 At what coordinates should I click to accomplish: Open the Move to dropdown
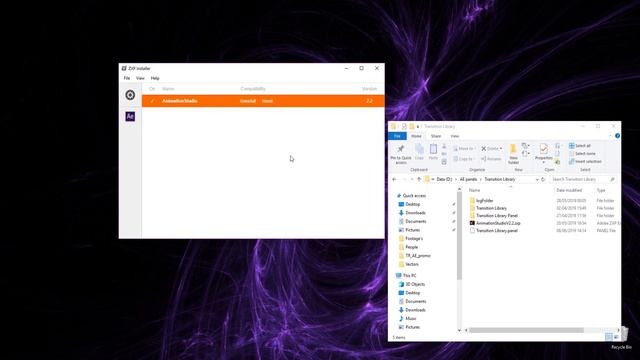tap(464, 149)
